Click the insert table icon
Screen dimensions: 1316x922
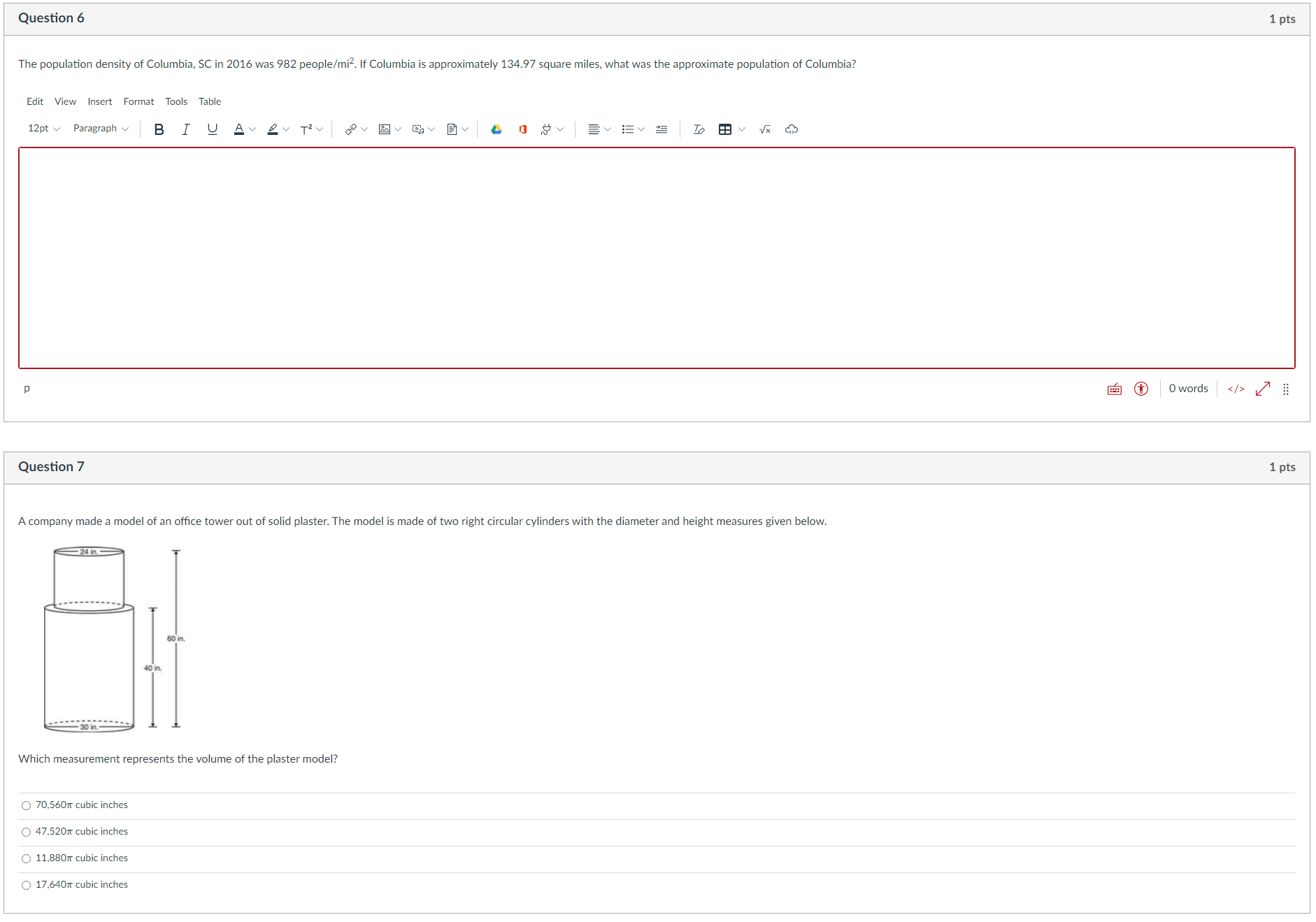pos(725,129)
